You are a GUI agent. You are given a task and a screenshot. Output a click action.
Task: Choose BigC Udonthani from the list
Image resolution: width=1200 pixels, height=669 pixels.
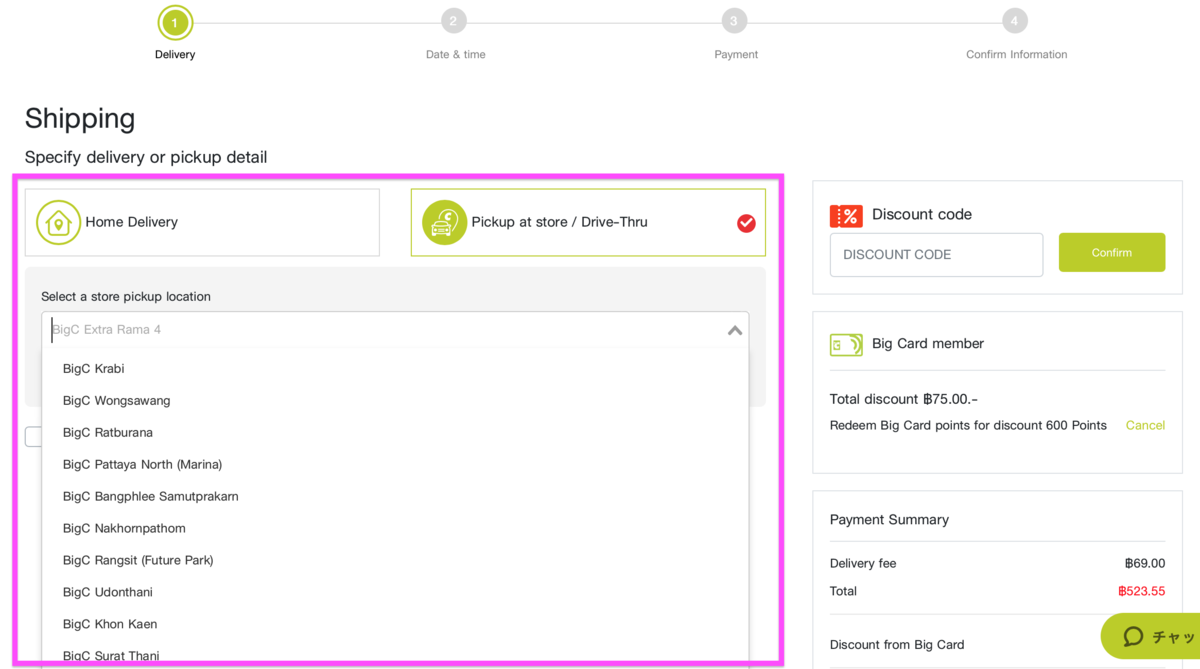click(395, 593)
